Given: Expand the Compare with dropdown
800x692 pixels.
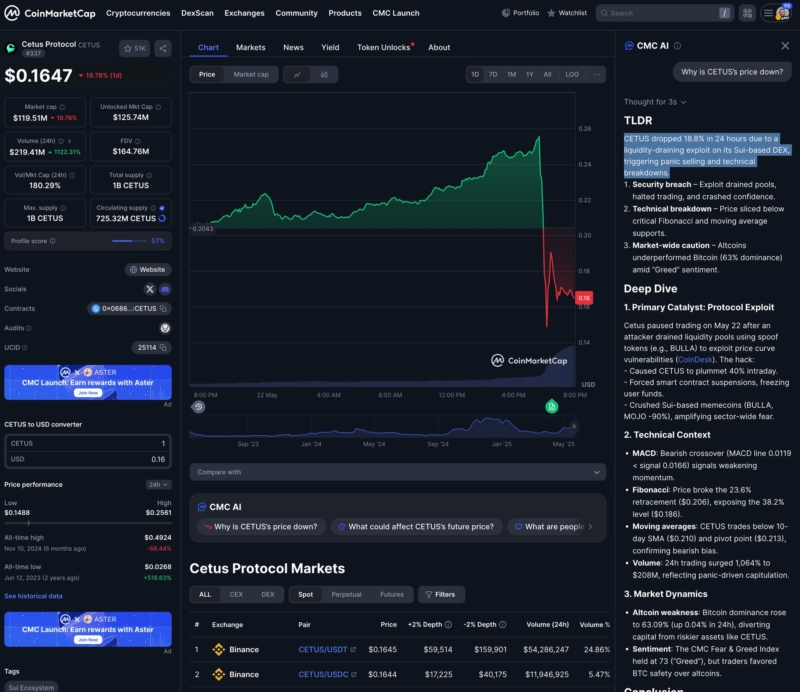Looking at the screenshot, I should click(x=397, y=472).
